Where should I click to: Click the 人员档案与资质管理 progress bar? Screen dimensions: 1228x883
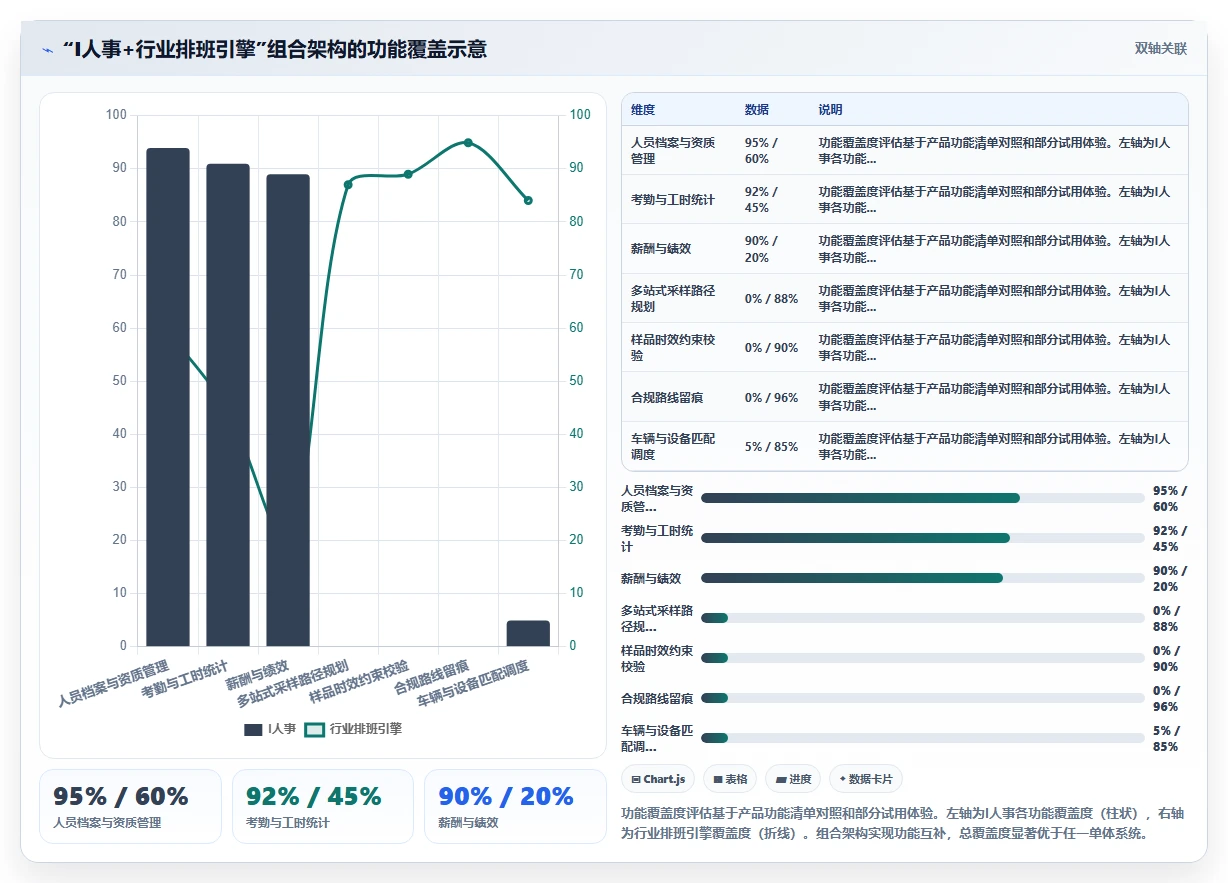tap(922, 498)
